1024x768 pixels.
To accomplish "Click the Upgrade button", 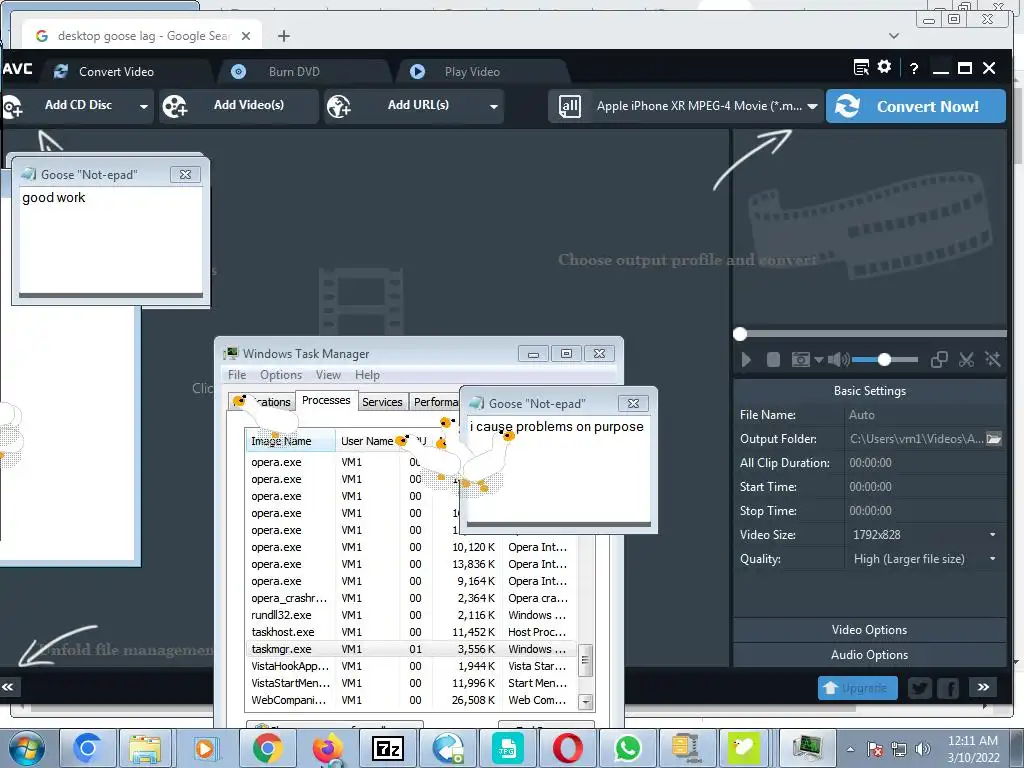I will click(x=857, y=688).
